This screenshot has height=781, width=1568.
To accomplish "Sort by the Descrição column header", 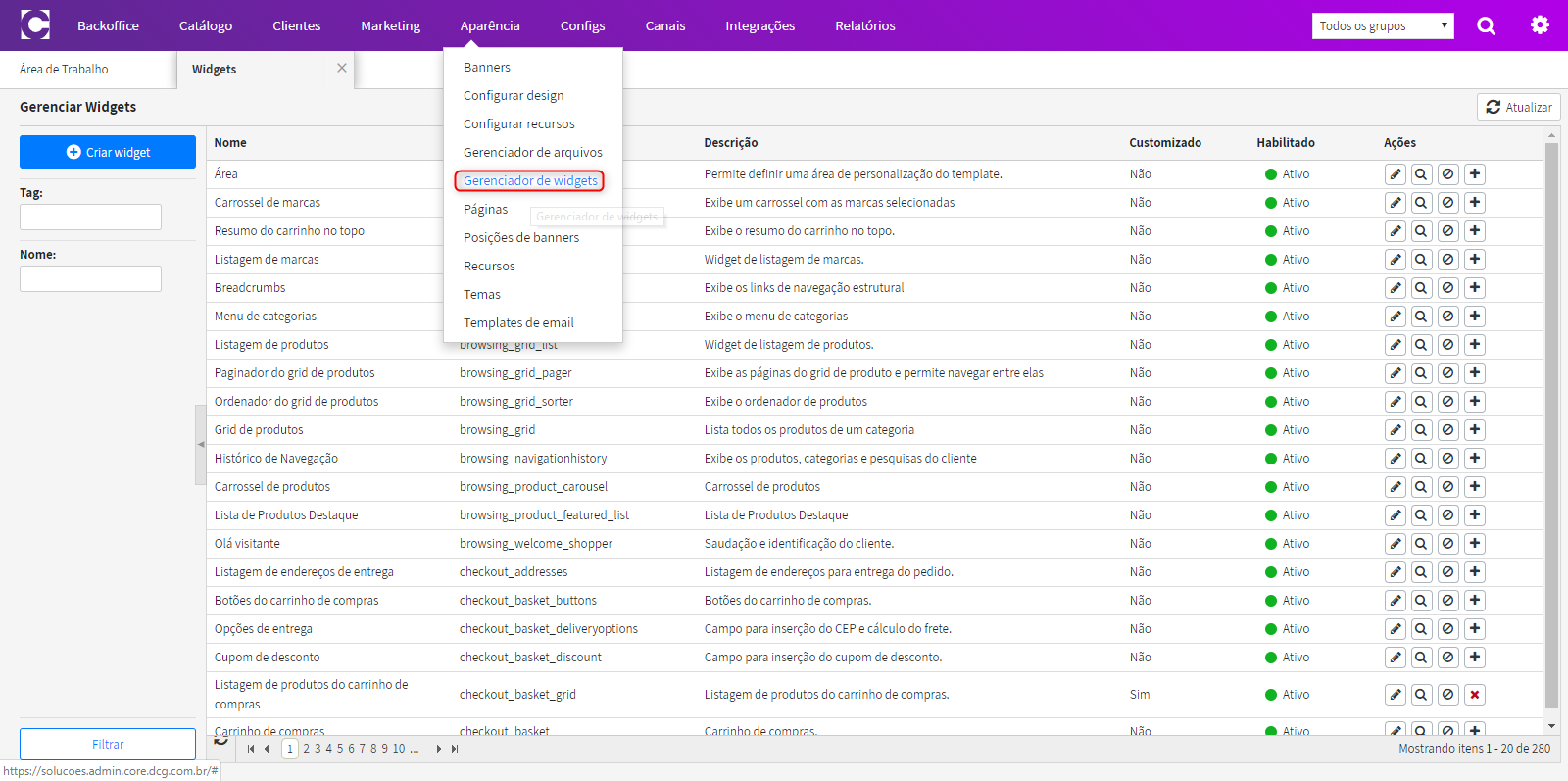I will coord(731,143).
